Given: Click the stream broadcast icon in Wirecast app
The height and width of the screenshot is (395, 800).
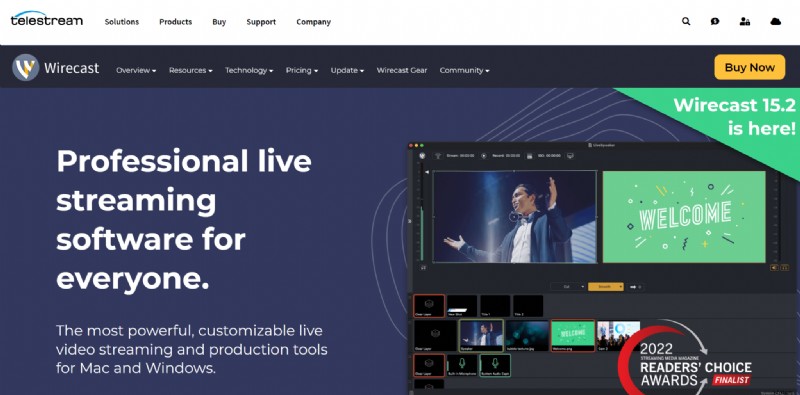Looking at the screenshot, I should click(x=438, y=156).
